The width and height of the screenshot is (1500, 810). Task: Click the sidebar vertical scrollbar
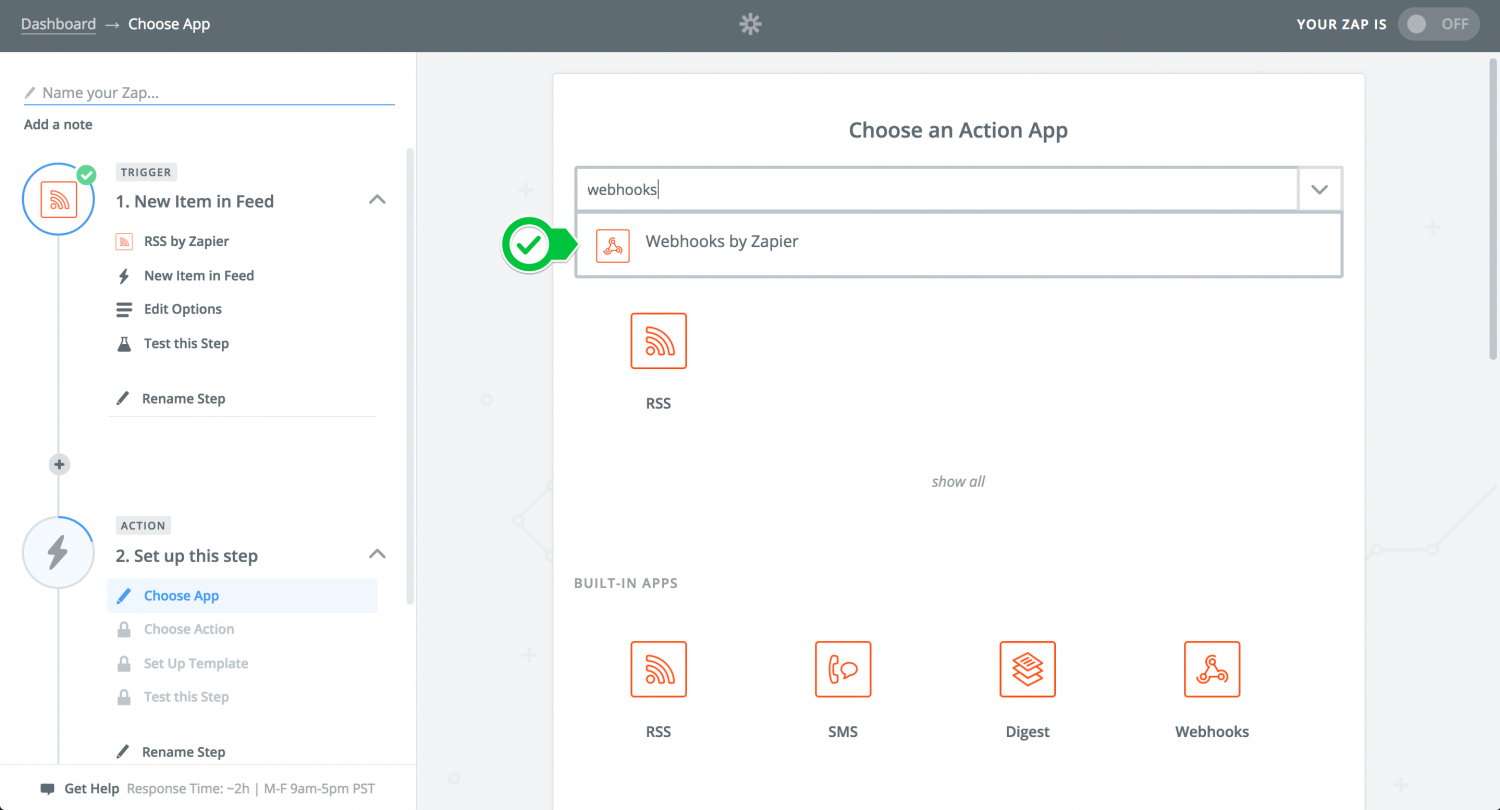pyautogui.click(x=409, y=377)
